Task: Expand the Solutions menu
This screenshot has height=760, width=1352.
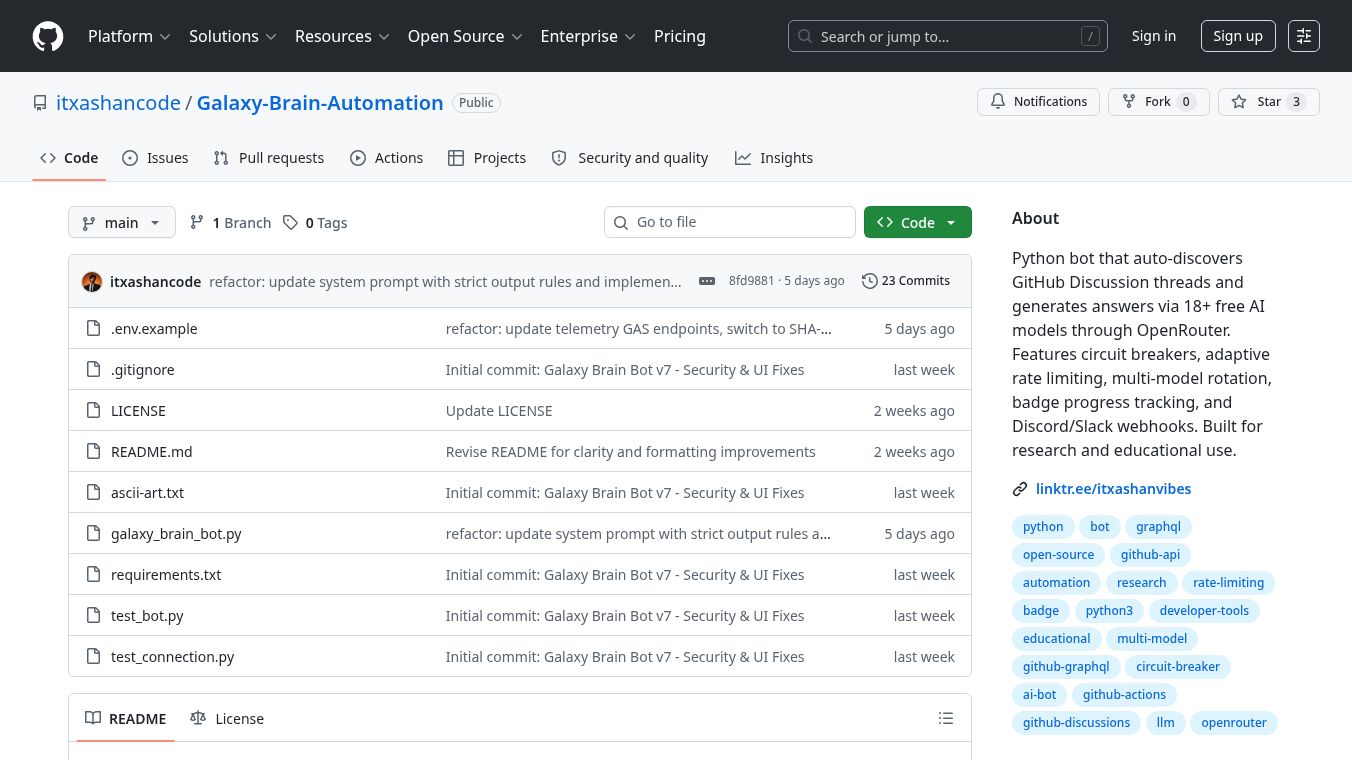Action: tap(234, 36)
